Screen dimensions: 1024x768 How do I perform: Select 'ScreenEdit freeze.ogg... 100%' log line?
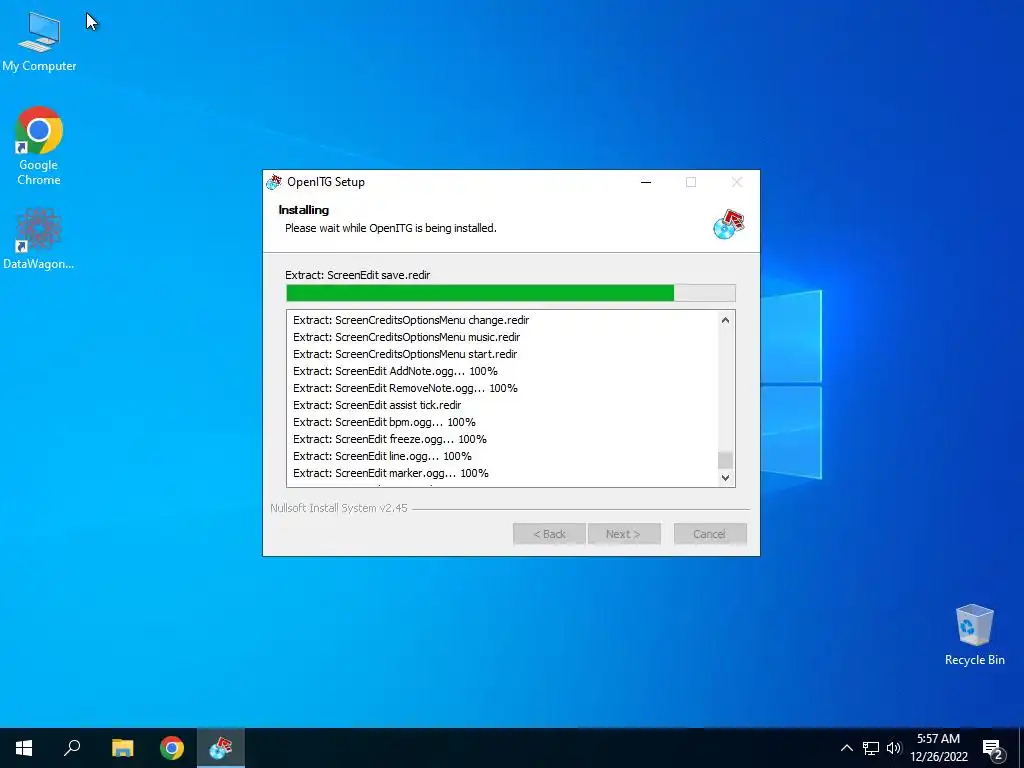tap(390, 439)
